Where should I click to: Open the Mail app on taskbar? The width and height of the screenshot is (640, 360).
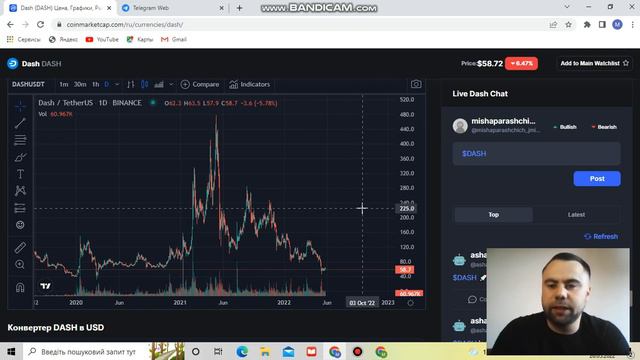[288, 351]
